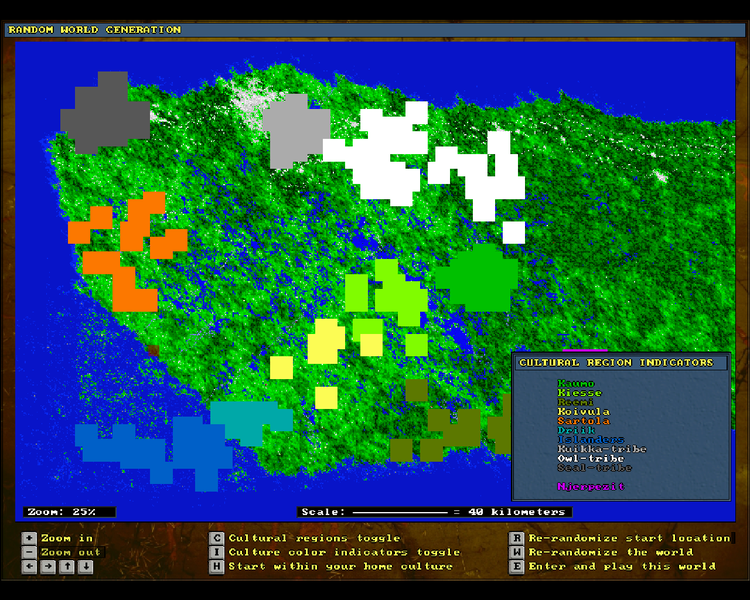750x600 pixels.
Task: Click the purple Njerpezit legend entry
Action: coord(590,486)
